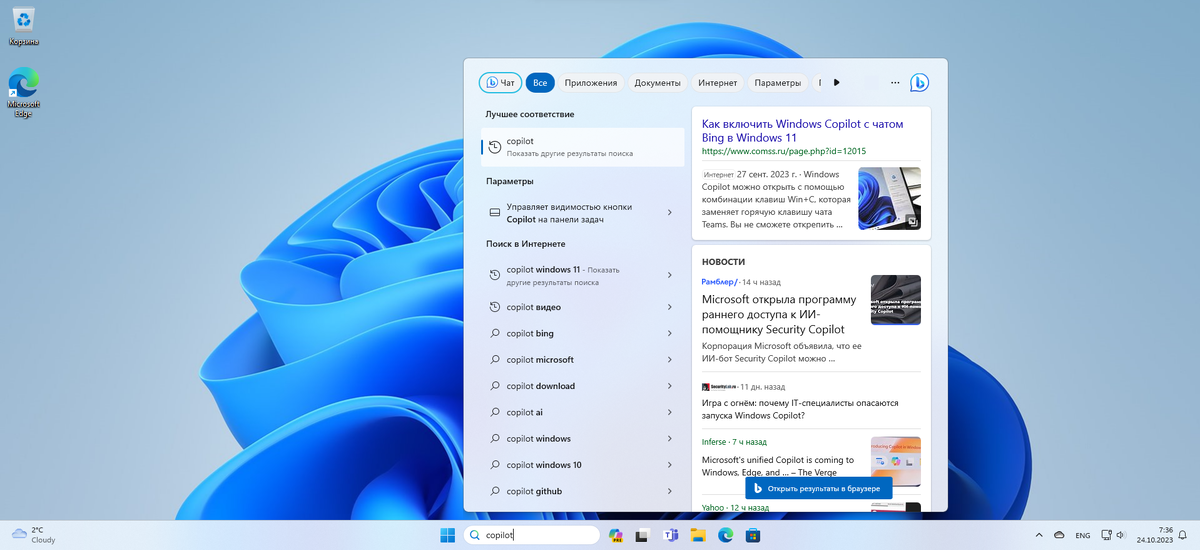Screen dimensions: 1200x550
Task: Open link Как включить Windows Copilot с чатом Bing
Action: 802,131
